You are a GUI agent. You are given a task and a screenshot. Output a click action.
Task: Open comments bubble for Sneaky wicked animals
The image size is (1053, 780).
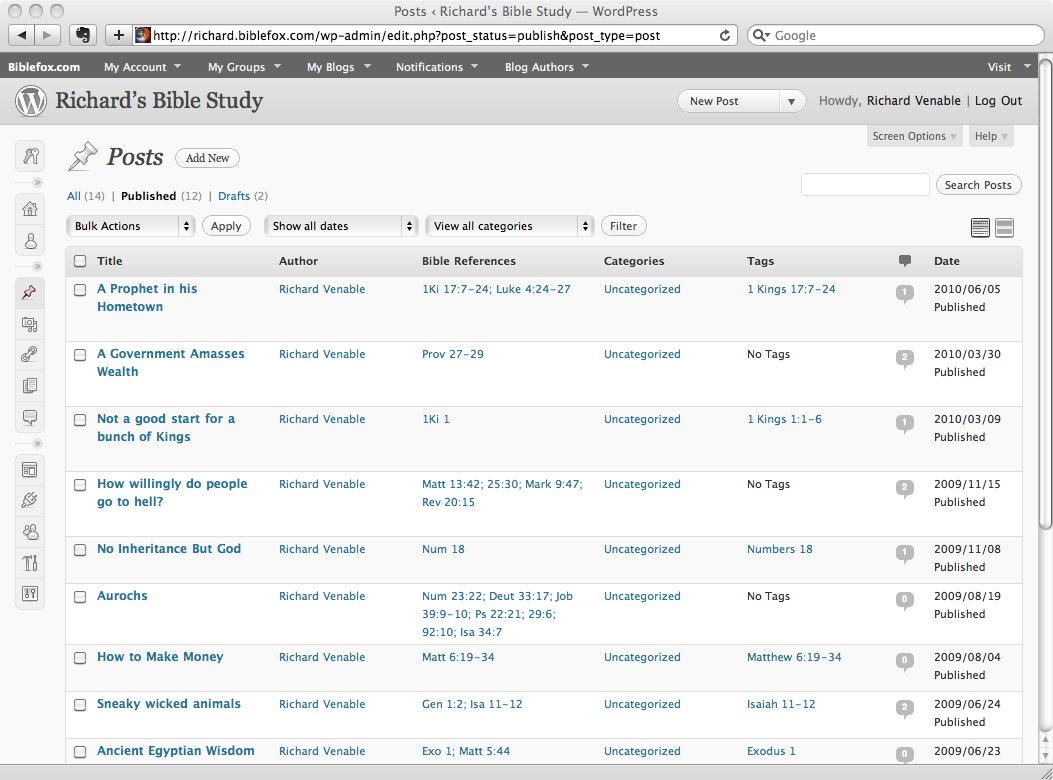coord(905,708)
